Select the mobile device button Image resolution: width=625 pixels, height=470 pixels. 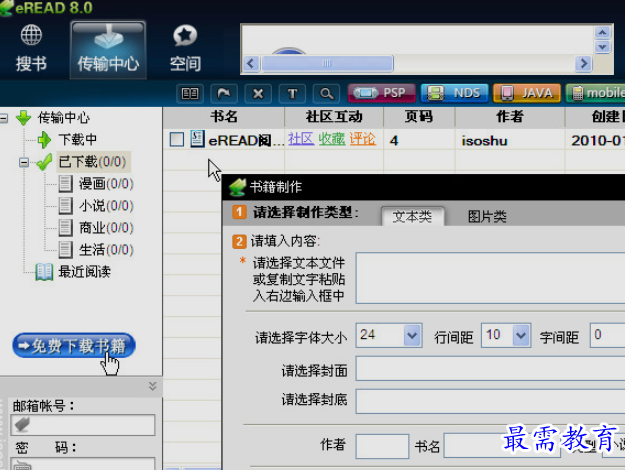coord(596,93)
